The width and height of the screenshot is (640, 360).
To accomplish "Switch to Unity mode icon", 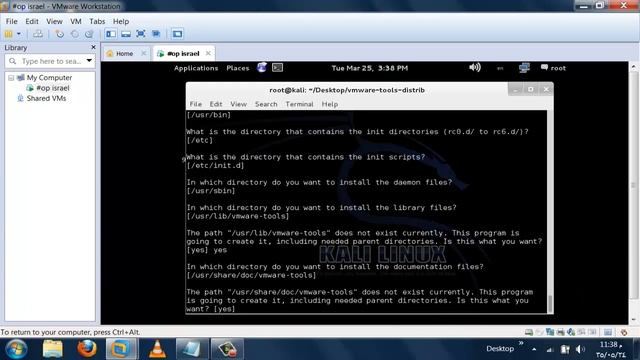I will [x=156, y=34].
